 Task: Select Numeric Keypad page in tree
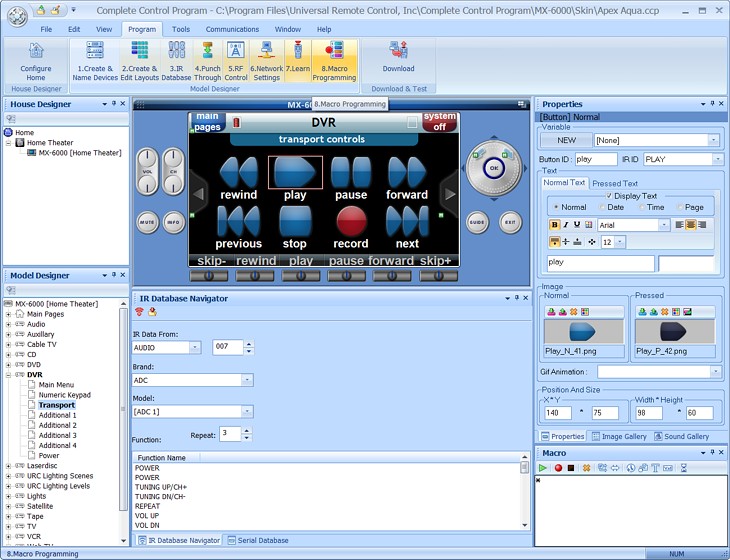point(64,395)
